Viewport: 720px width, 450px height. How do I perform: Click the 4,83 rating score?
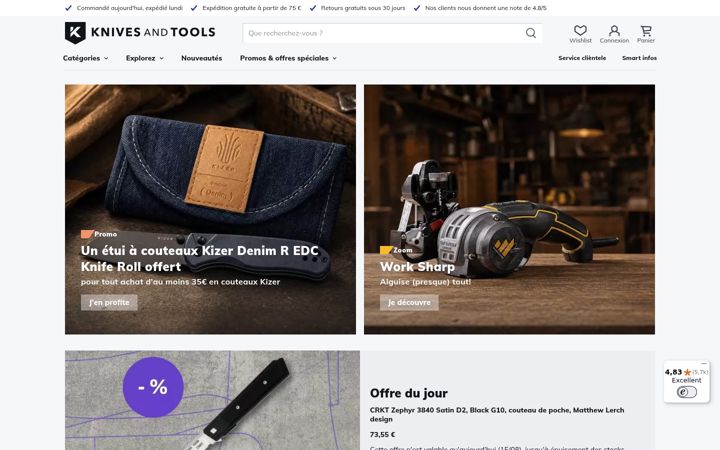coord(673,372)
